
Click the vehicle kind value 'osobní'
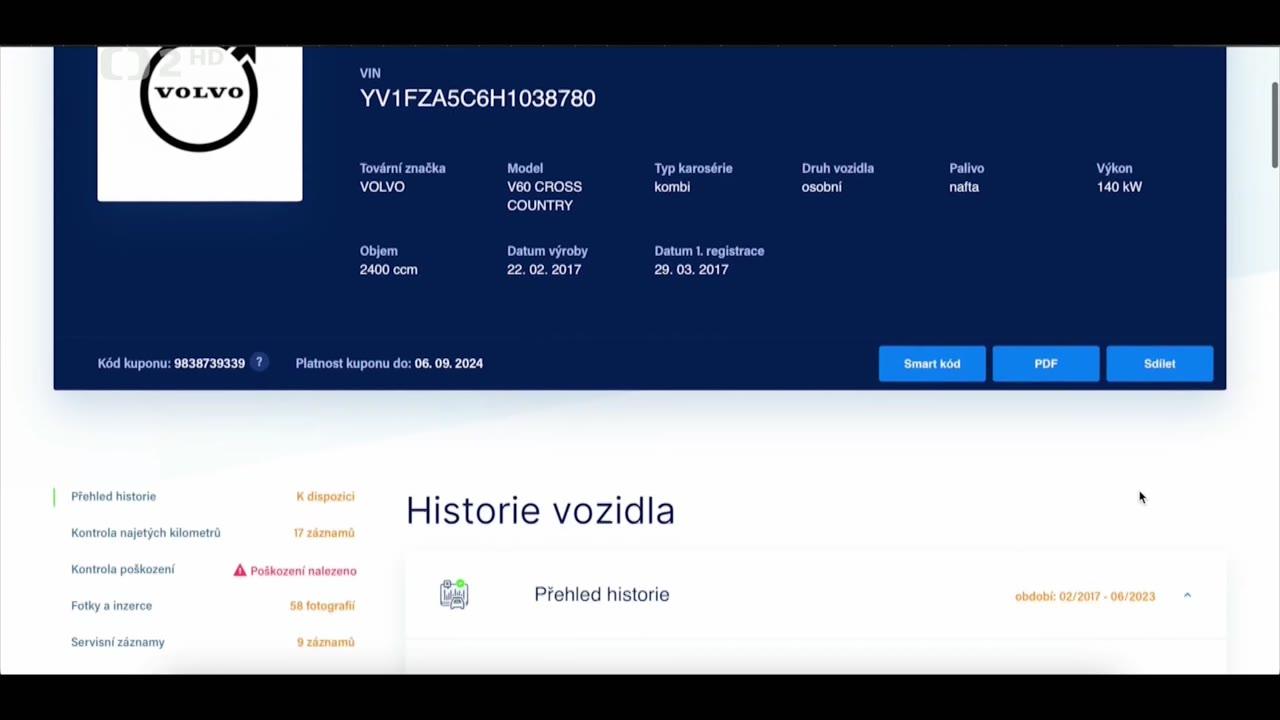pyautogui.click(x=822, y=187)
